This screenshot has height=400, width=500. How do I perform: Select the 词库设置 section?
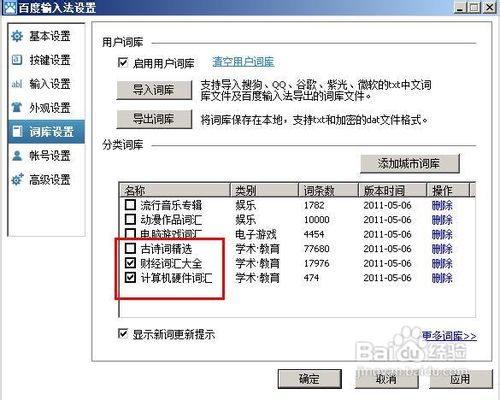47,132
